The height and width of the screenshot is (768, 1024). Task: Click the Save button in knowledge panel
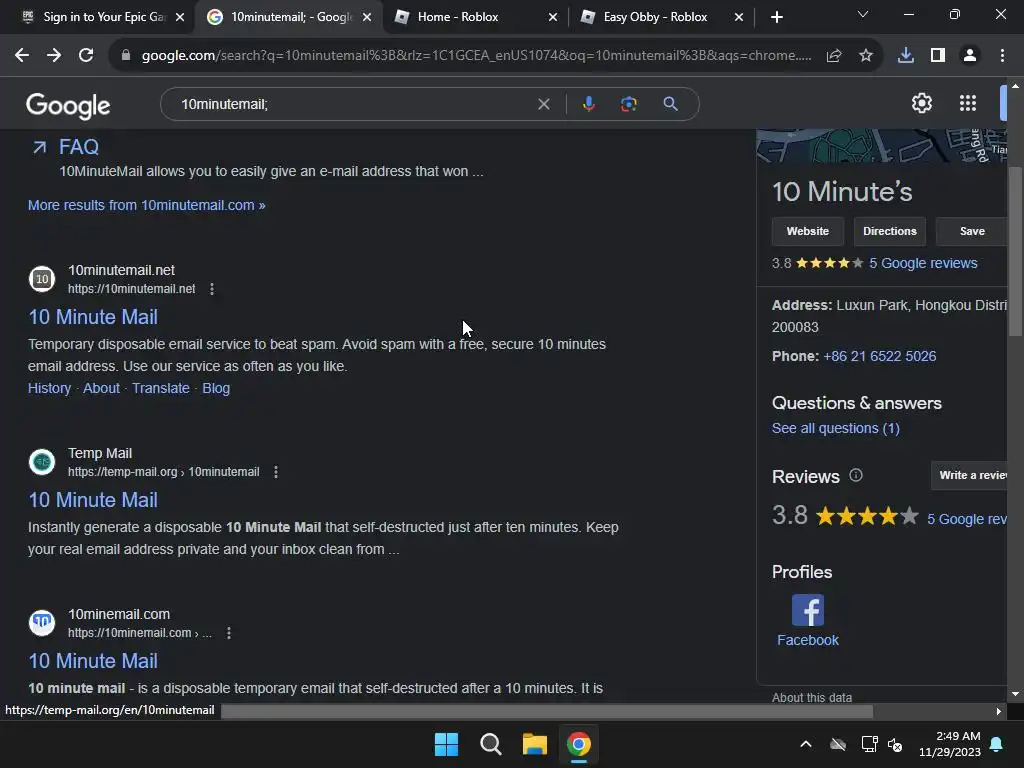coord(971,231)
